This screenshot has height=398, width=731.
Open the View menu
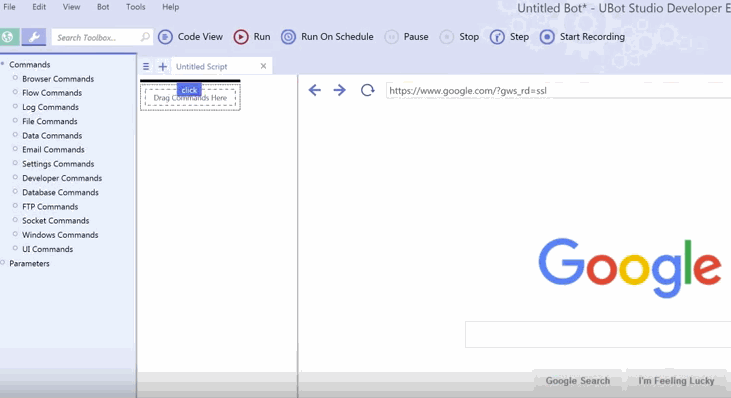[71, 7]
